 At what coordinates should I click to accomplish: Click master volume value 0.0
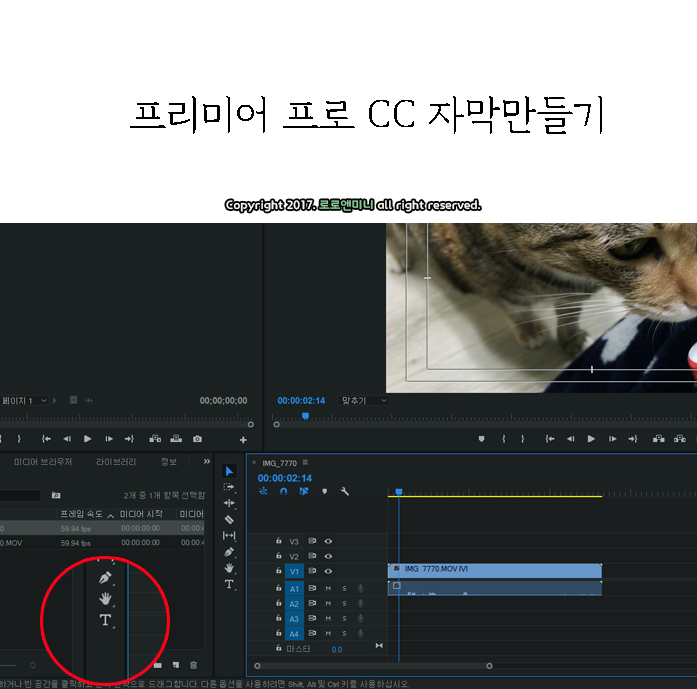[x=337, y=650]
